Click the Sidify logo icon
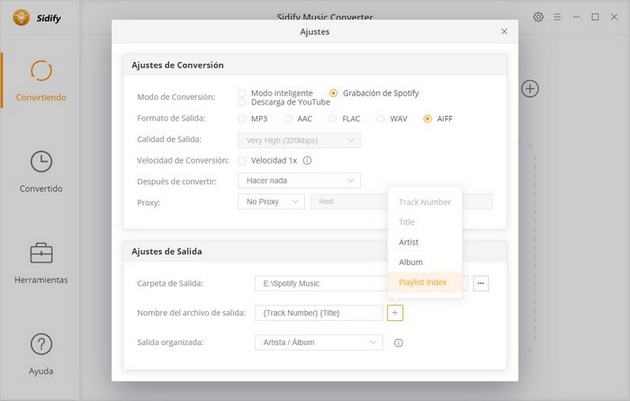630x401 pixels. [x=21, y=18]
